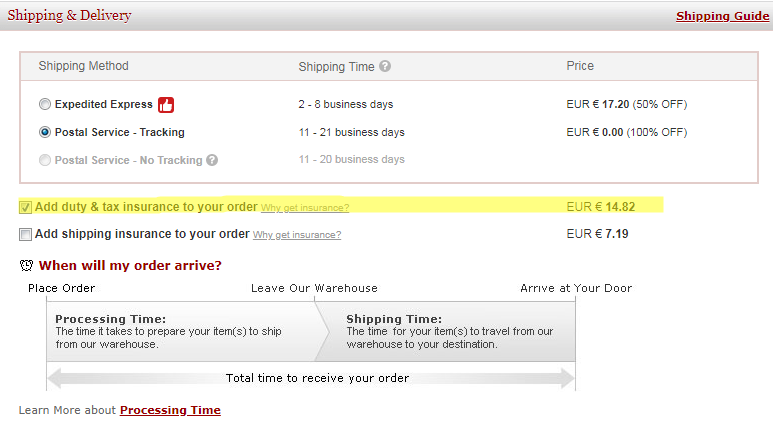This screenshot has width=773, height=424.
Task: Click the Shipping Time help question-mark icon
Action: point(385,67)
